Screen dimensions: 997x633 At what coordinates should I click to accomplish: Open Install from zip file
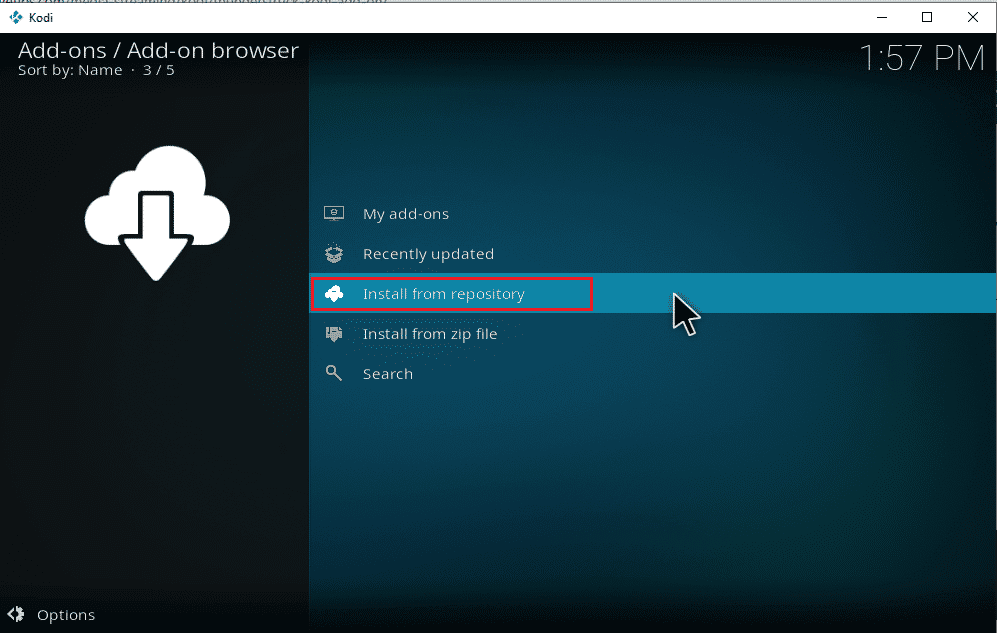430,333
